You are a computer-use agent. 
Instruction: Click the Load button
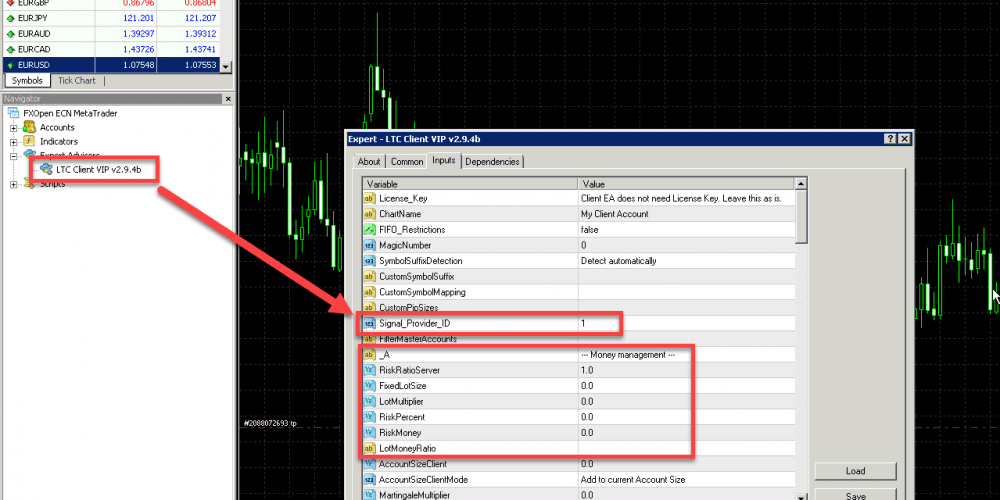pos(855,471)
